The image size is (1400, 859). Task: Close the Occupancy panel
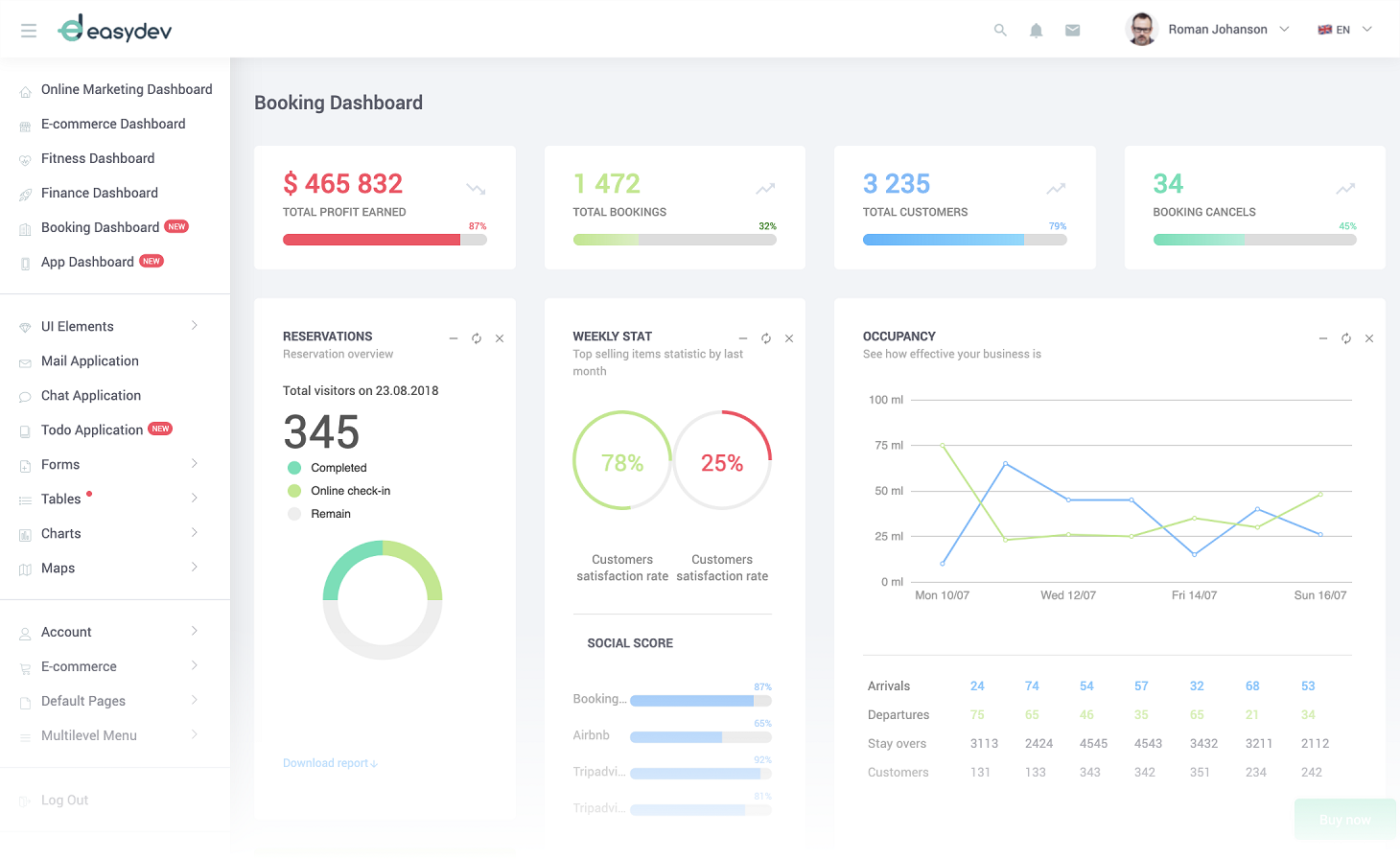click(1369, 338)
